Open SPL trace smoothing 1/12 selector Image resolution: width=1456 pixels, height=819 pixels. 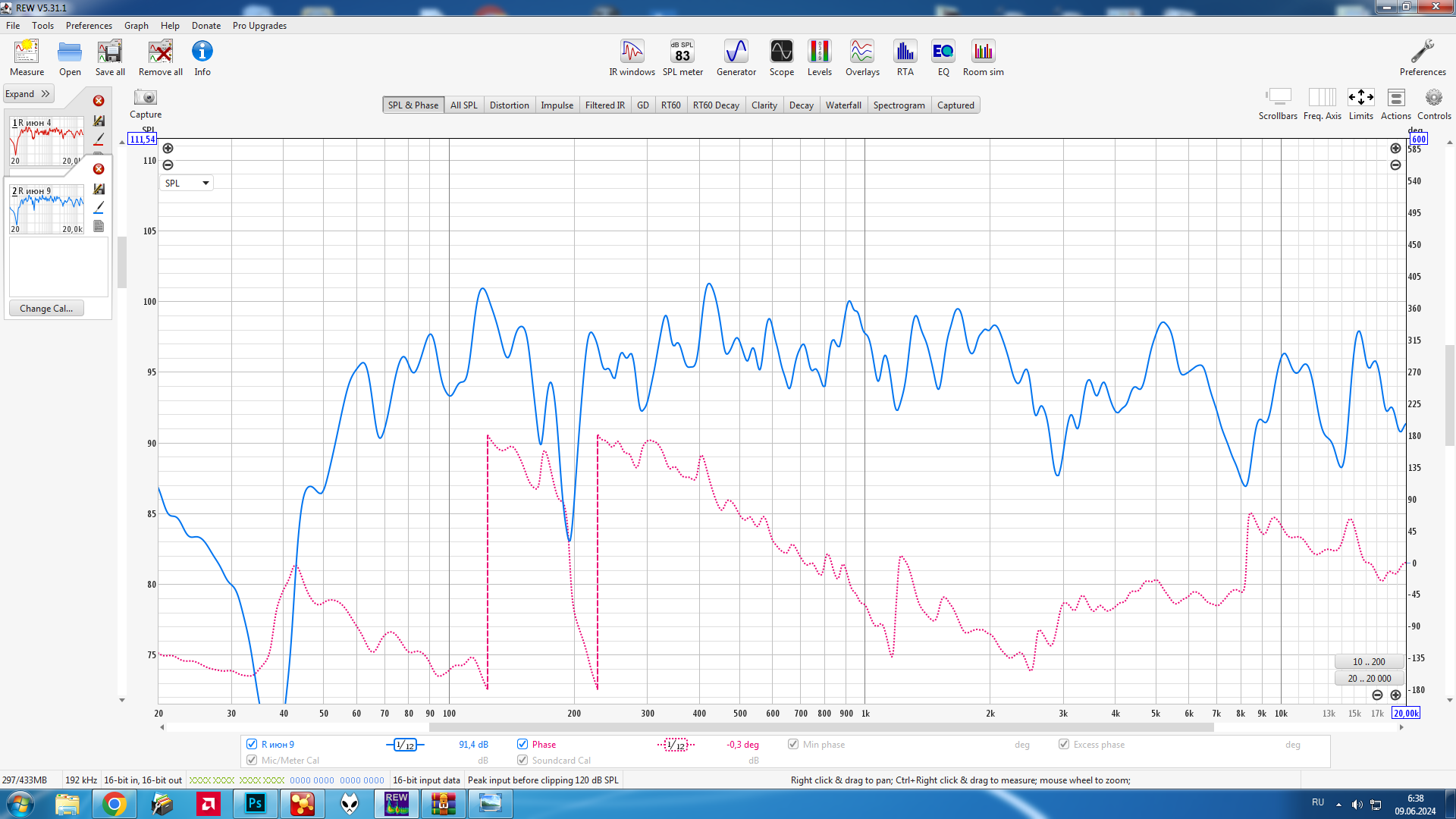405,745
